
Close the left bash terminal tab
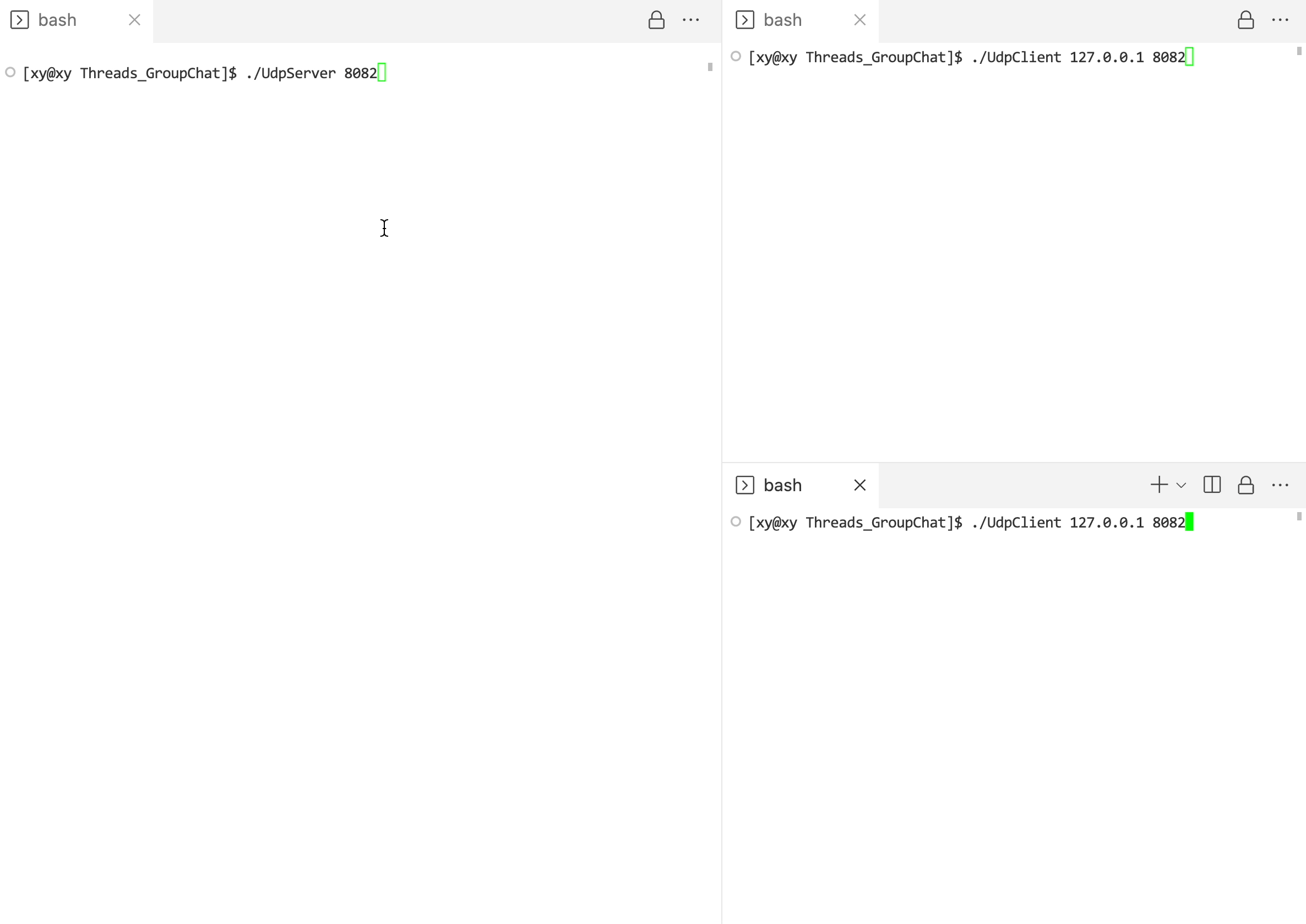pos(135,20)
